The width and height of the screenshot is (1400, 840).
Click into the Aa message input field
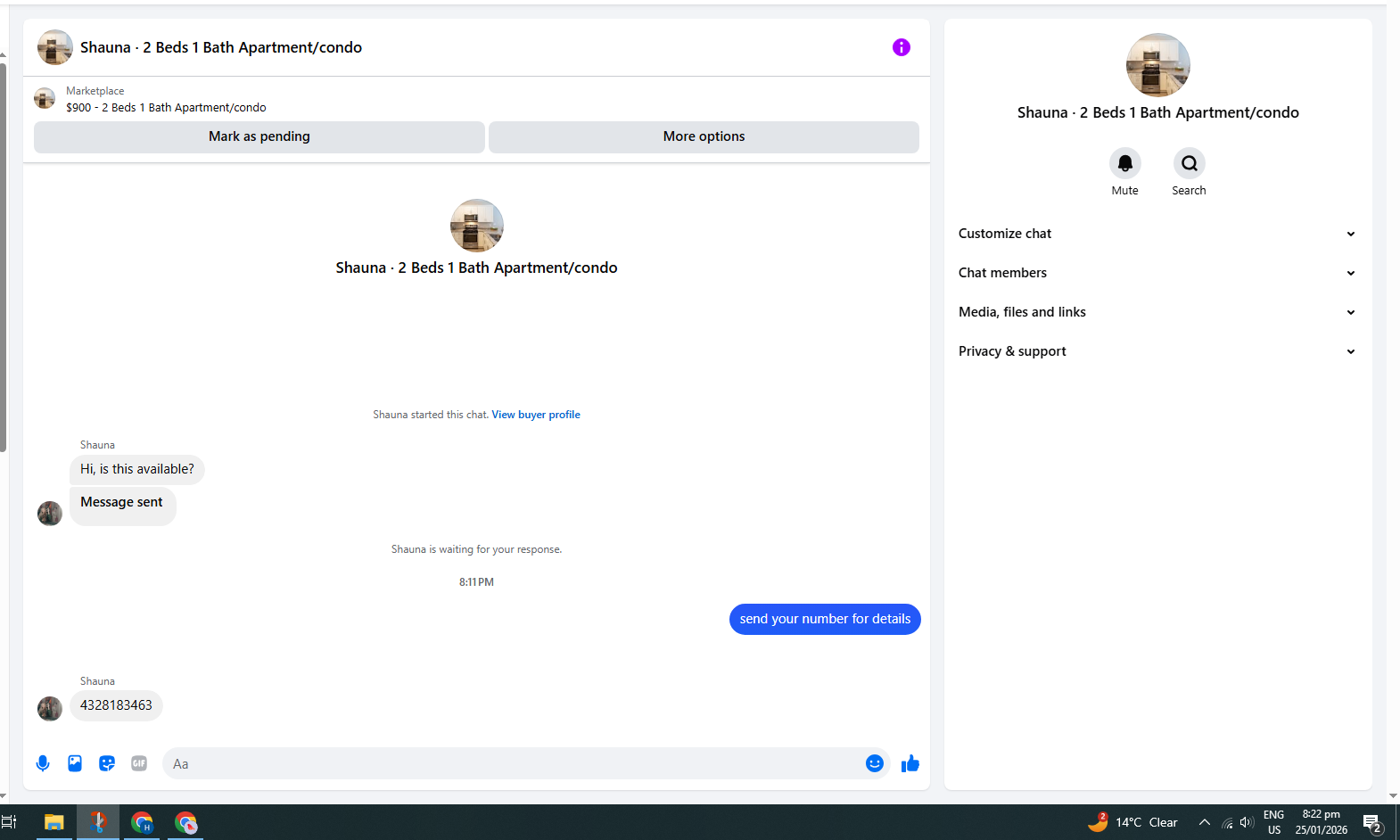(513, 763)
